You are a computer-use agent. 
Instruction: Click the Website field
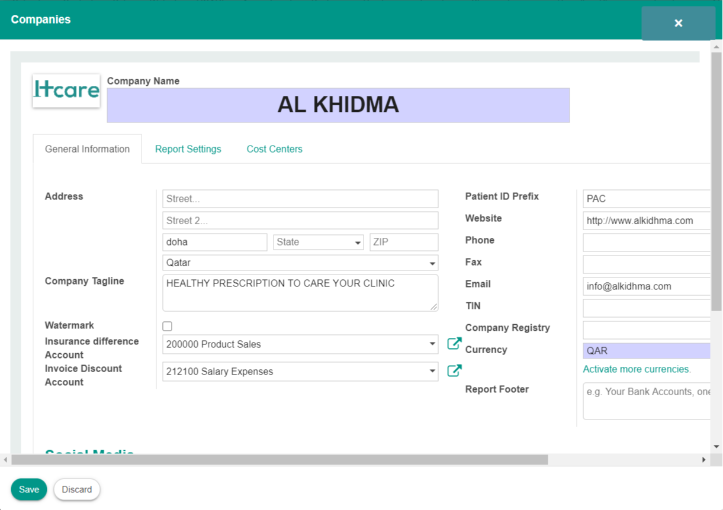coord(646,220)
